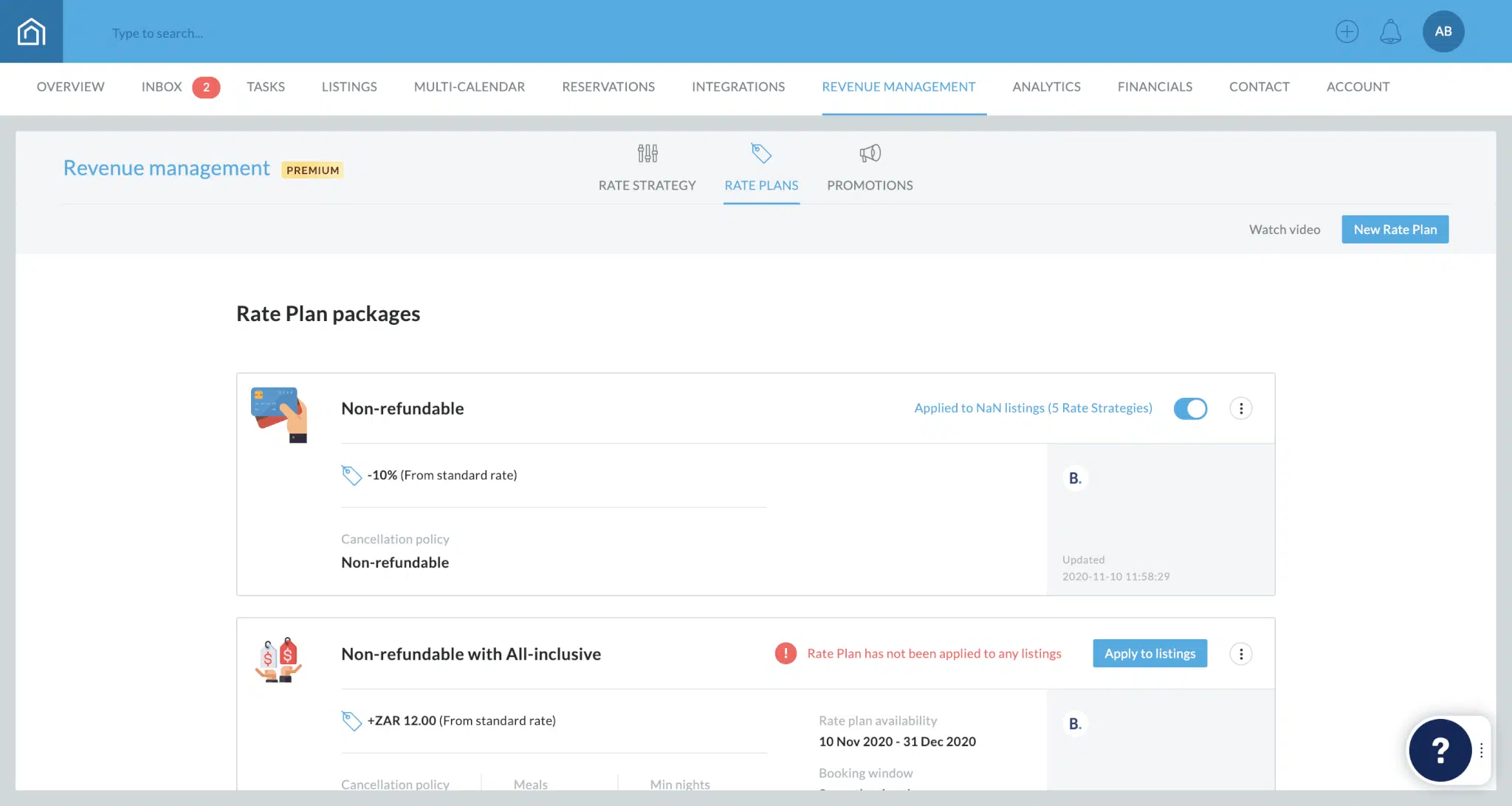The width and height of the screenshot is (1512, 806).
Task: Open notifications bell icon
Action: (1390, 31)
